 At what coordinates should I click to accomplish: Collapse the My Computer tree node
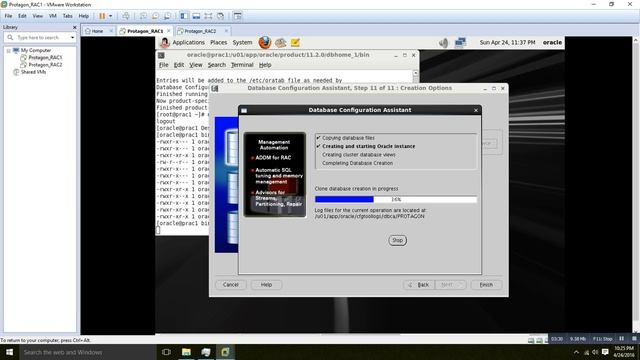8,51
